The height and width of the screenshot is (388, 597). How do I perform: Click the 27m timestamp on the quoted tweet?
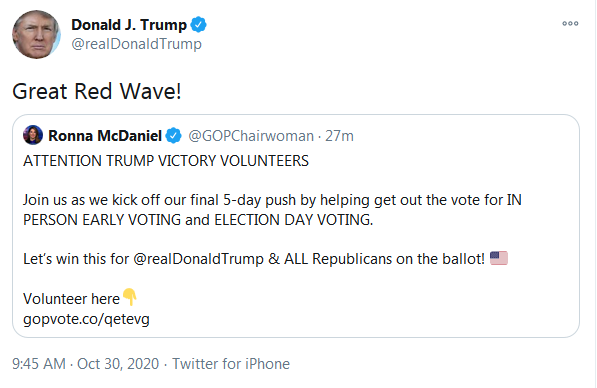(x=339, y=136)
